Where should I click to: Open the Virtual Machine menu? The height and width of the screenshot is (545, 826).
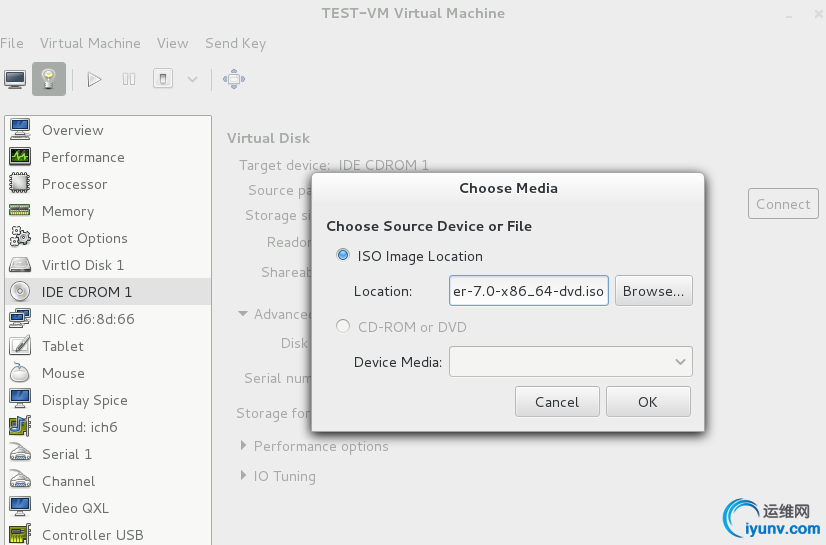tap(90, 43)
